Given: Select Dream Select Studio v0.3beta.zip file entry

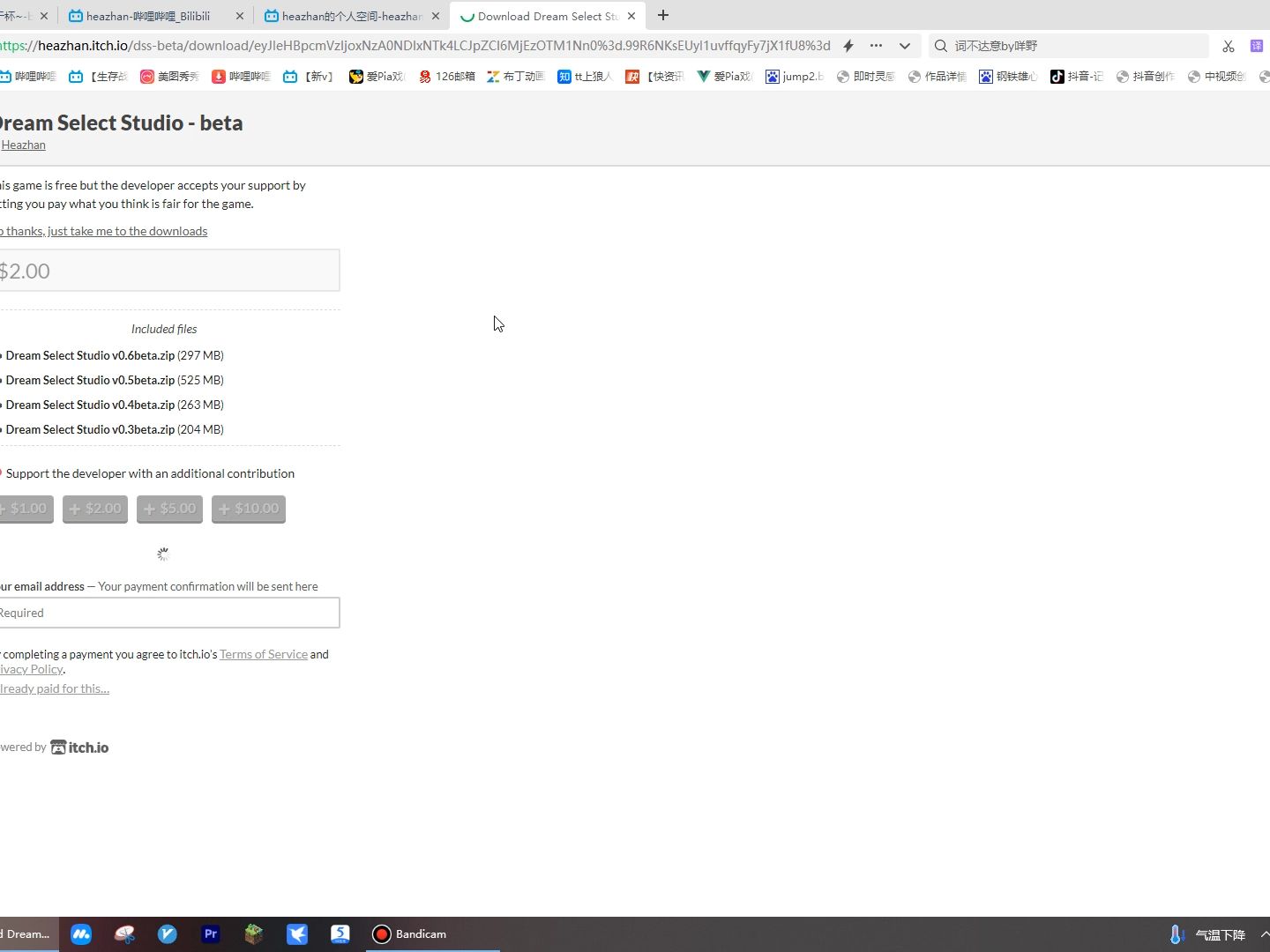Looking at the screenshot, I should (x=113, y=429).
